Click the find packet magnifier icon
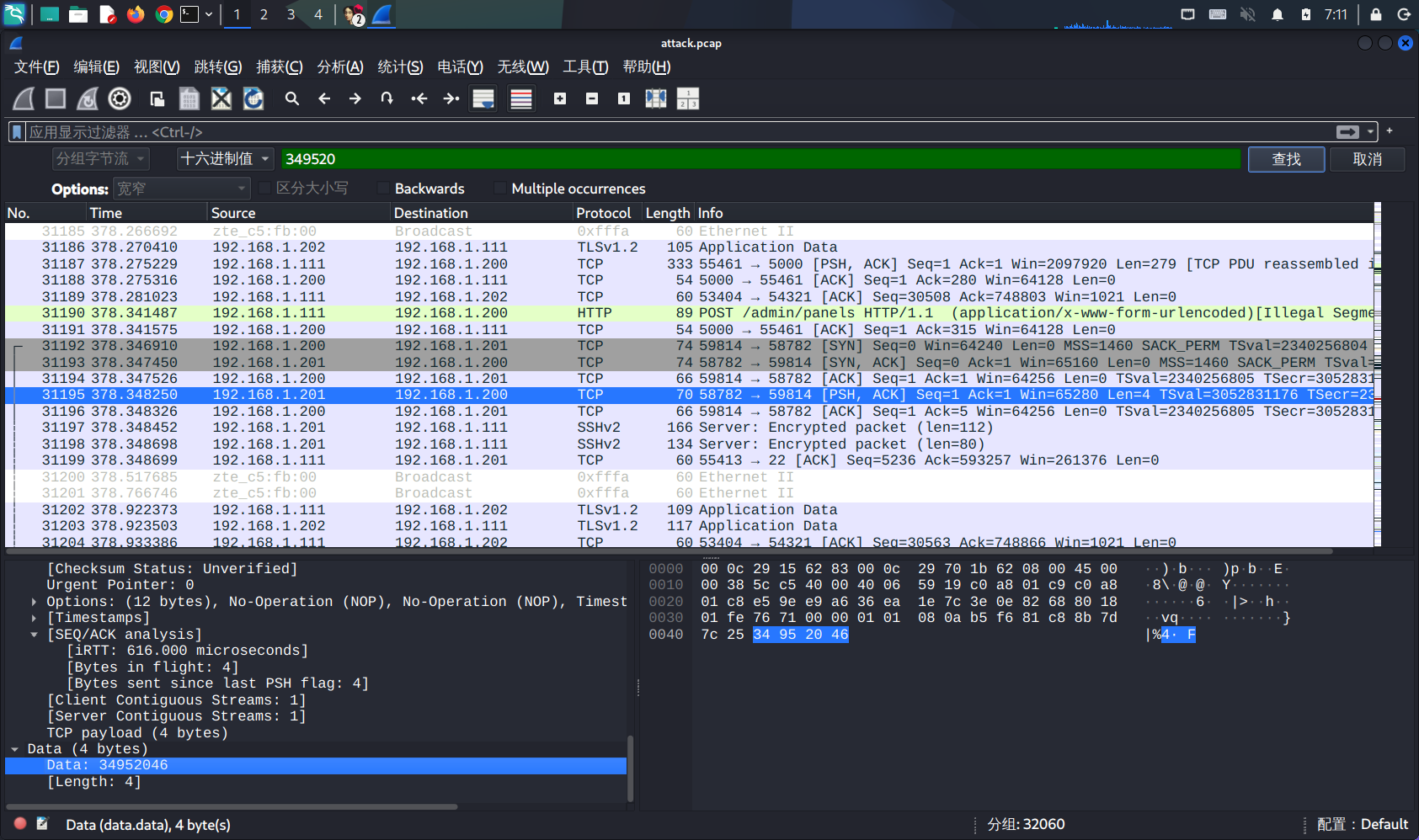 [291, 99]
